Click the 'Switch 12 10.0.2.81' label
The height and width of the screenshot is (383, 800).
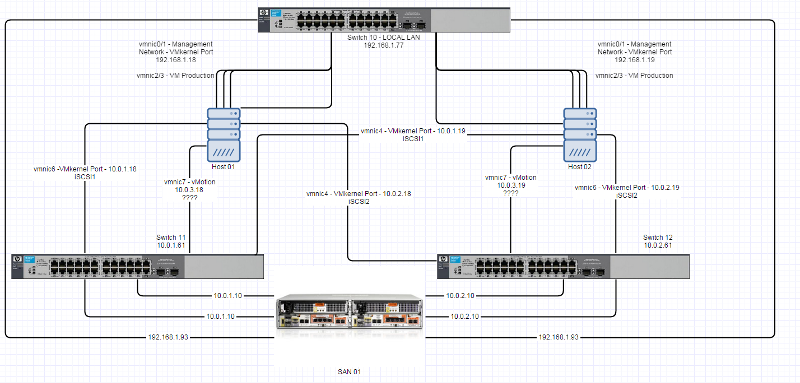click(658, 241)
